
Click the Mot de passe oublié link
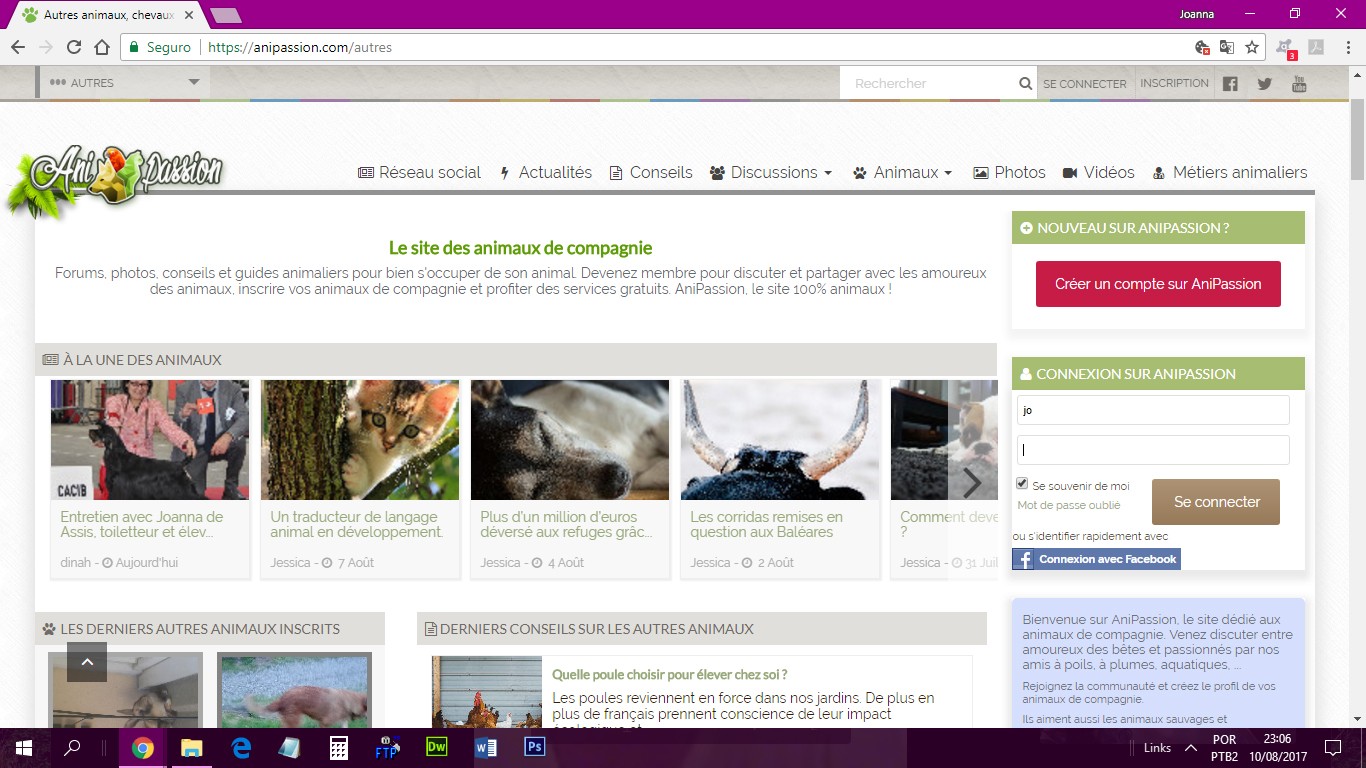(x=1068, y=506)
